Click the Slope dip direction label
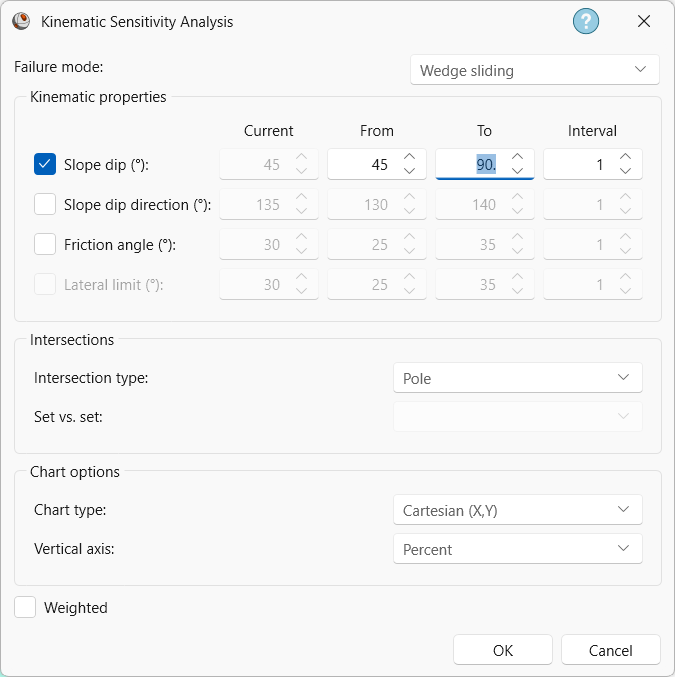675x677 pixels. pyautogui.click(x=137, y=205)
